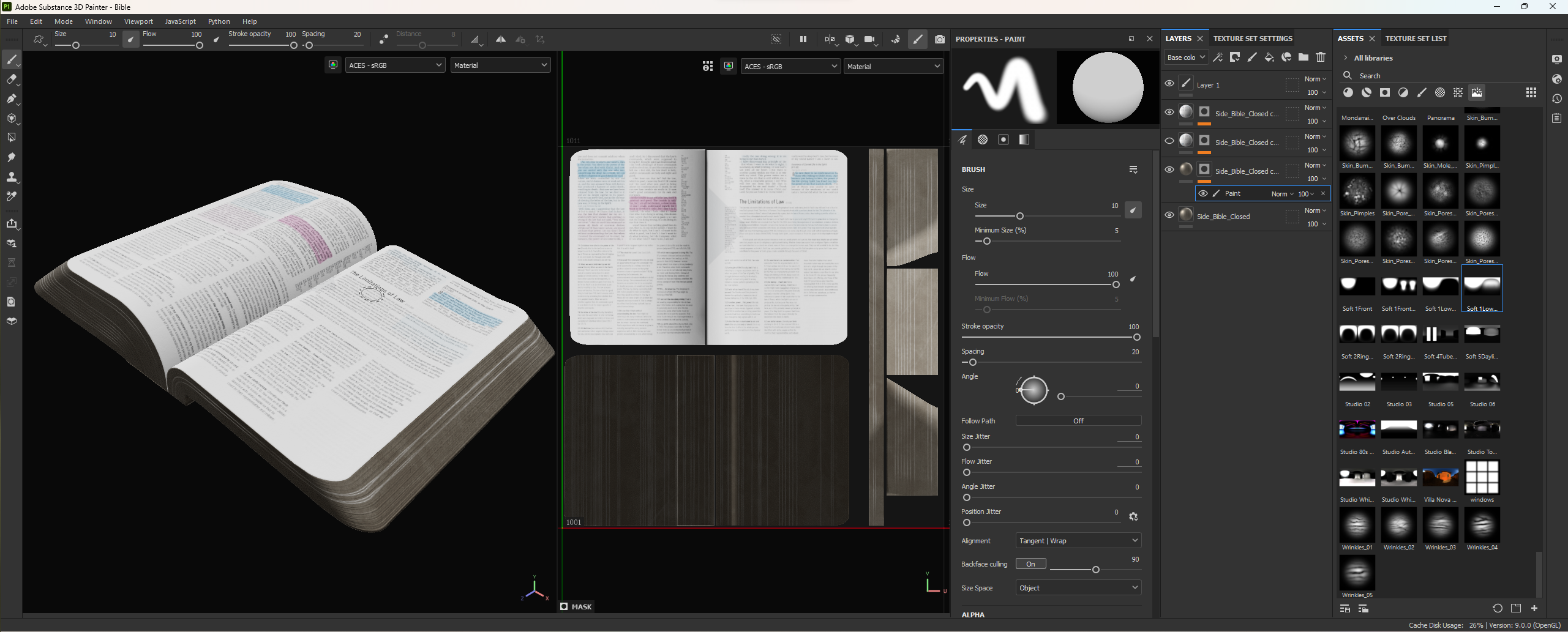The width and height of the screenshot is (1568, 632).
Task: Expand the All libraries tree
Action: 1345,58
